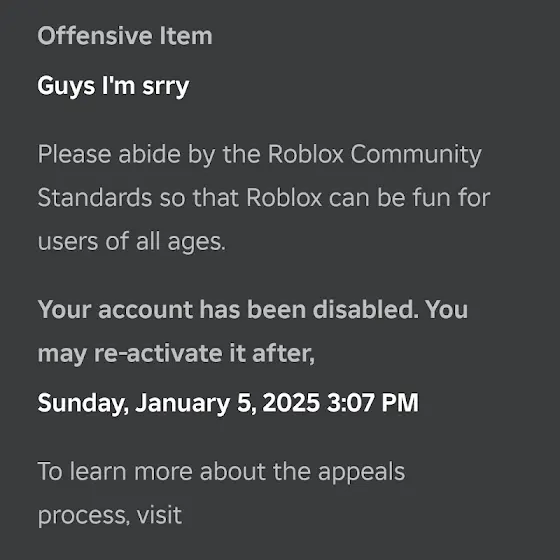Click the word 're-activate' in the notice
Screen dimensions: 560x560
click(158, 354)
